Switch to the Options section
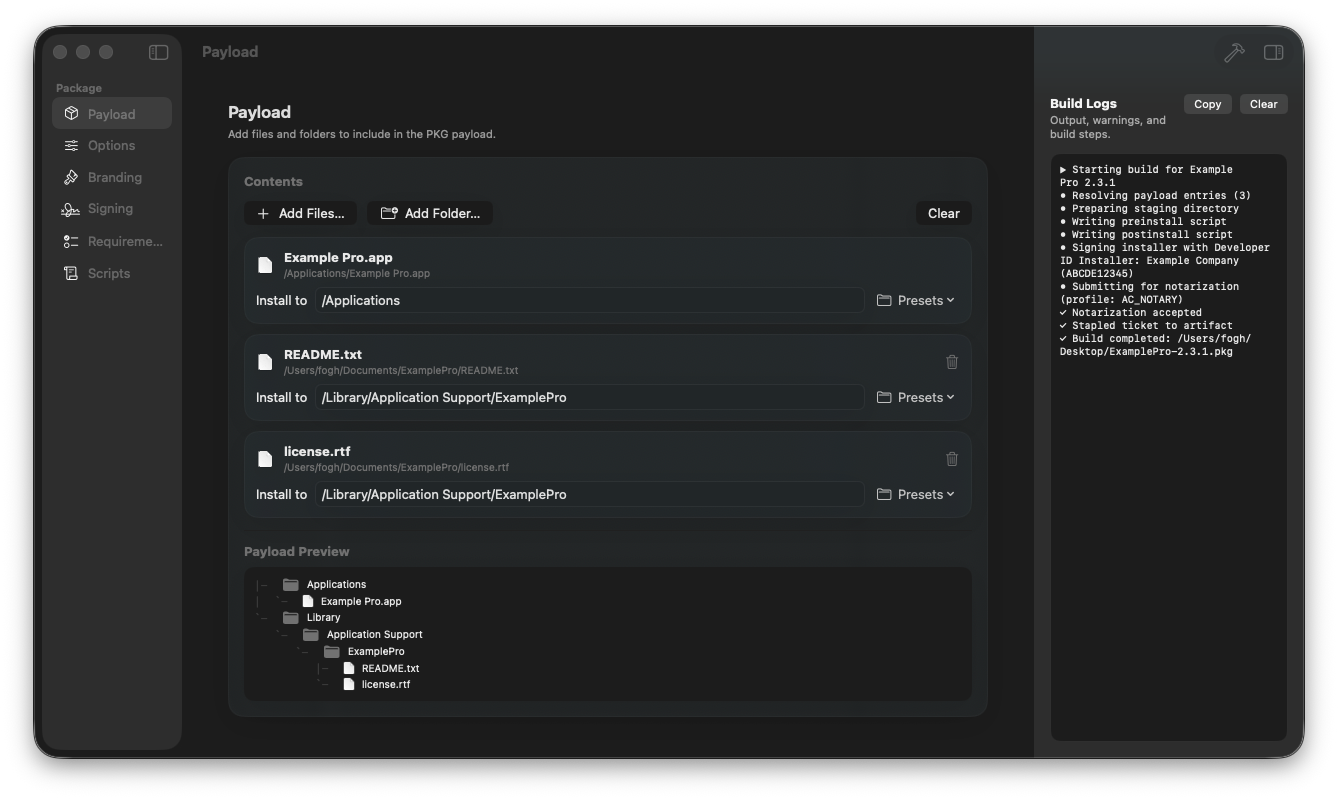This screenshot has height=800, width=1338. [x=110, y=145]
